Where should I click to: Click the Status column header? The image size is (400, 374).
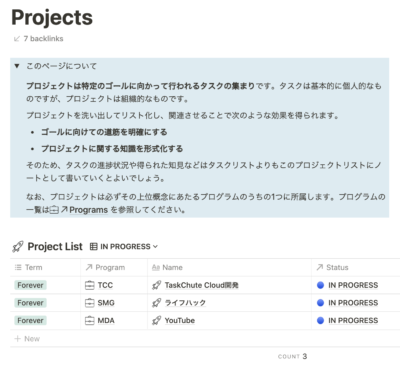click(356, 267)
